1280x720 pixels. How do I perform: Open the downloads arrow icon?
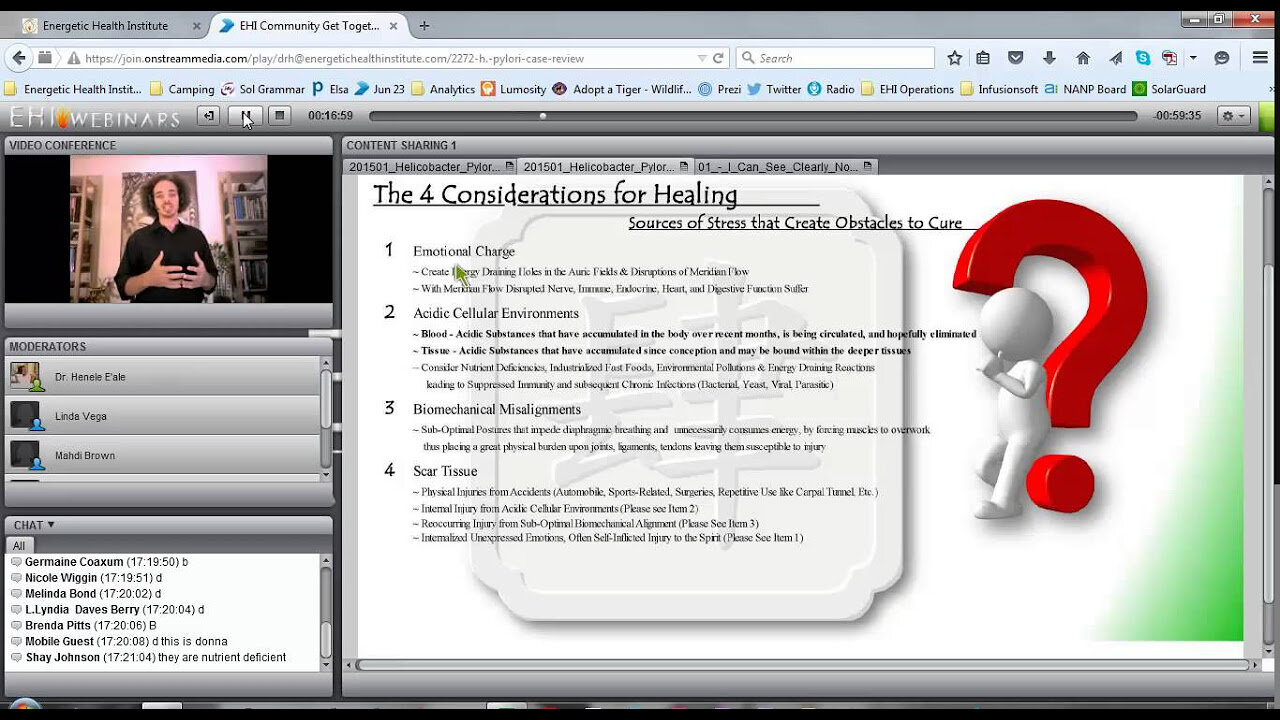click(1049, 58)
